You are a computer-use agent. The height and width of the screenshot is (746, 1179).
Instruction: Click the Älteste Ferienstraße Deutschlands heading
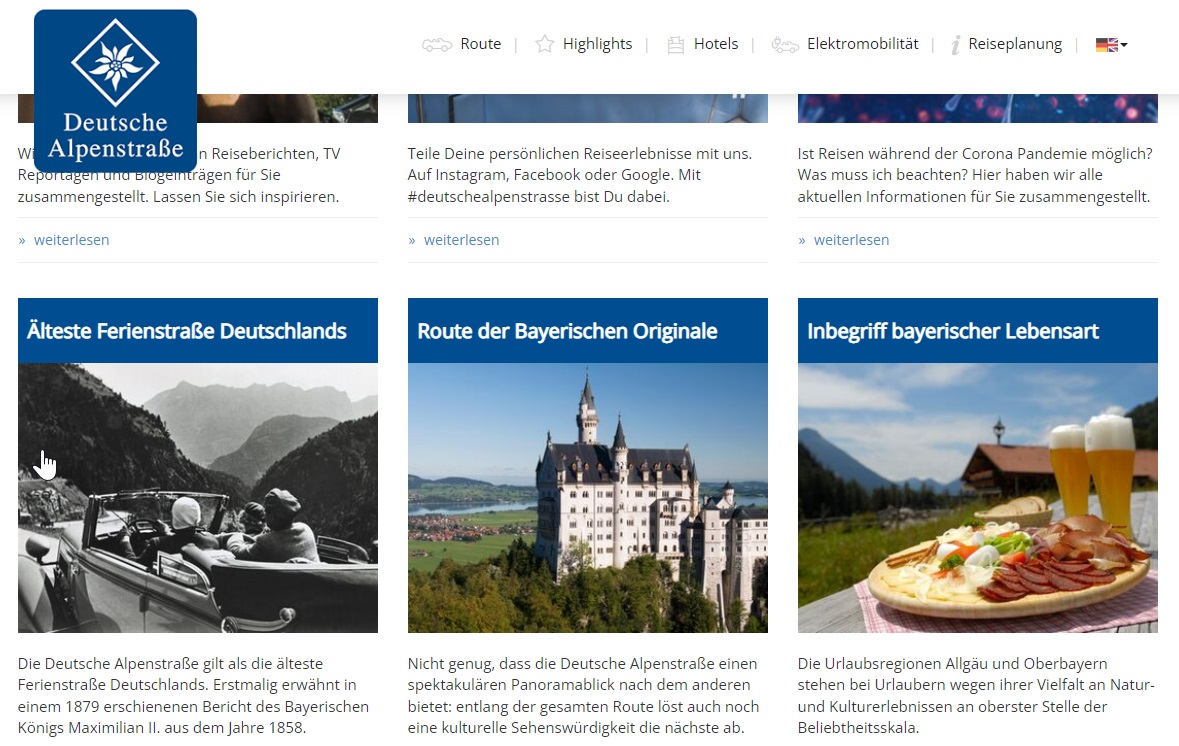(x=186, y=331)
